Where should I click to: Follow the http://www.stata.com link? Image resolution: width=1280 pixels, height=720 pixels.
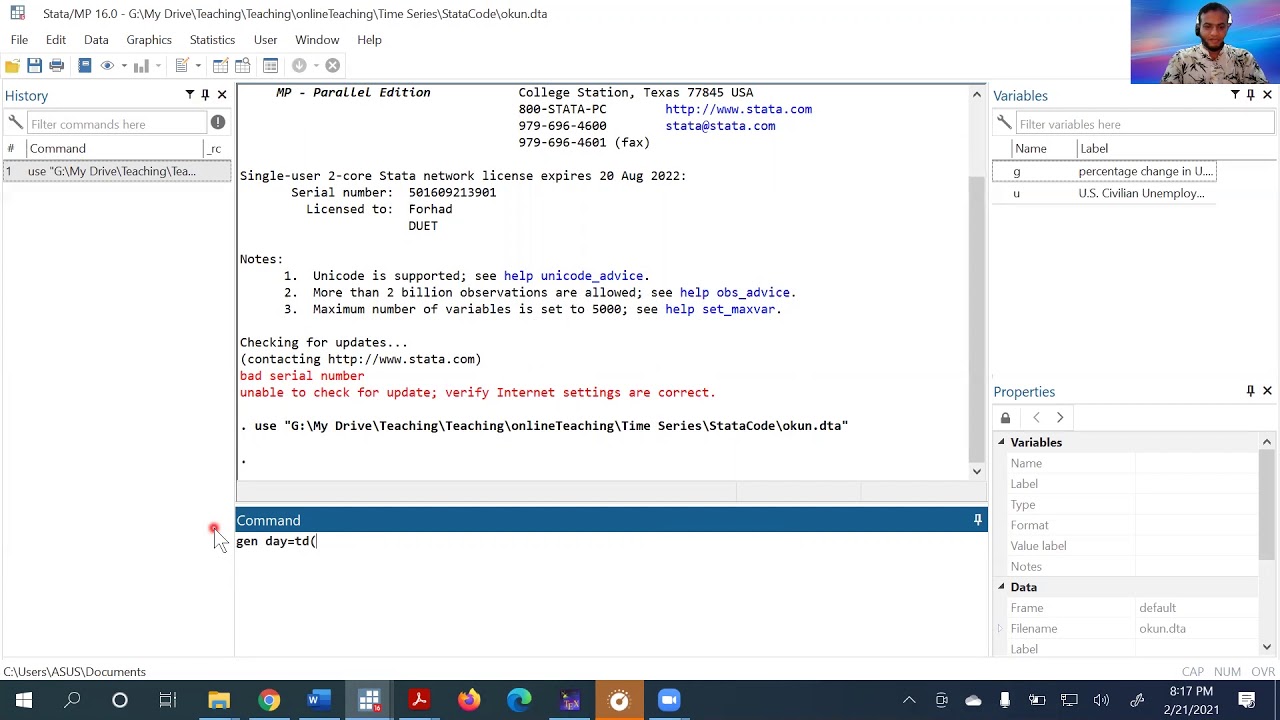click(738, 109)
